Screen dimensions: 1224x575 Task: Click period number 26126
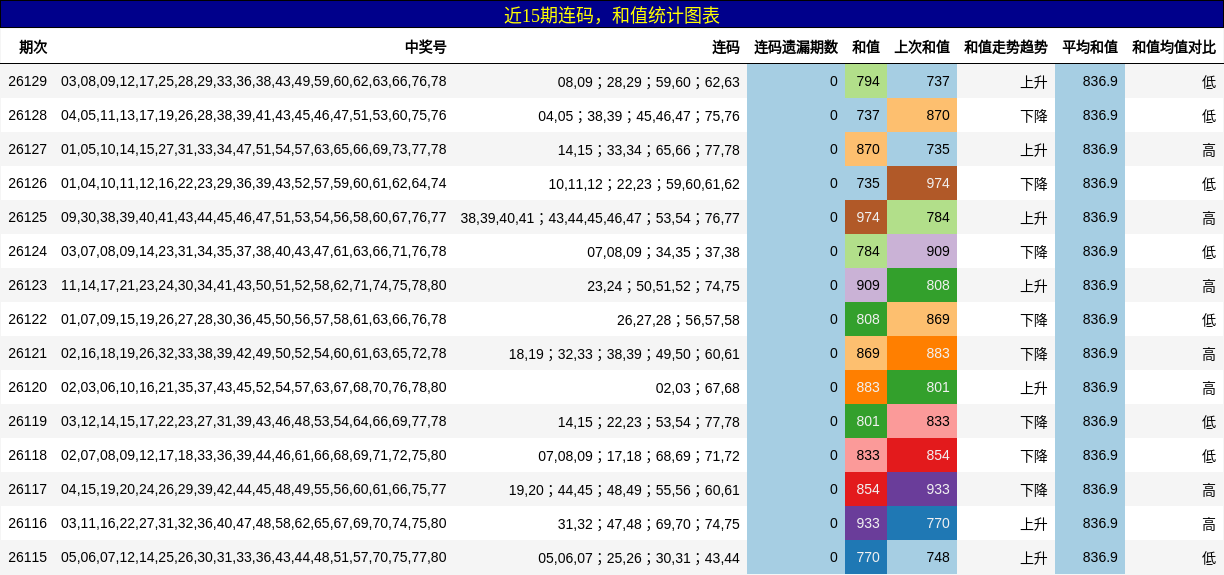[27, 183]
